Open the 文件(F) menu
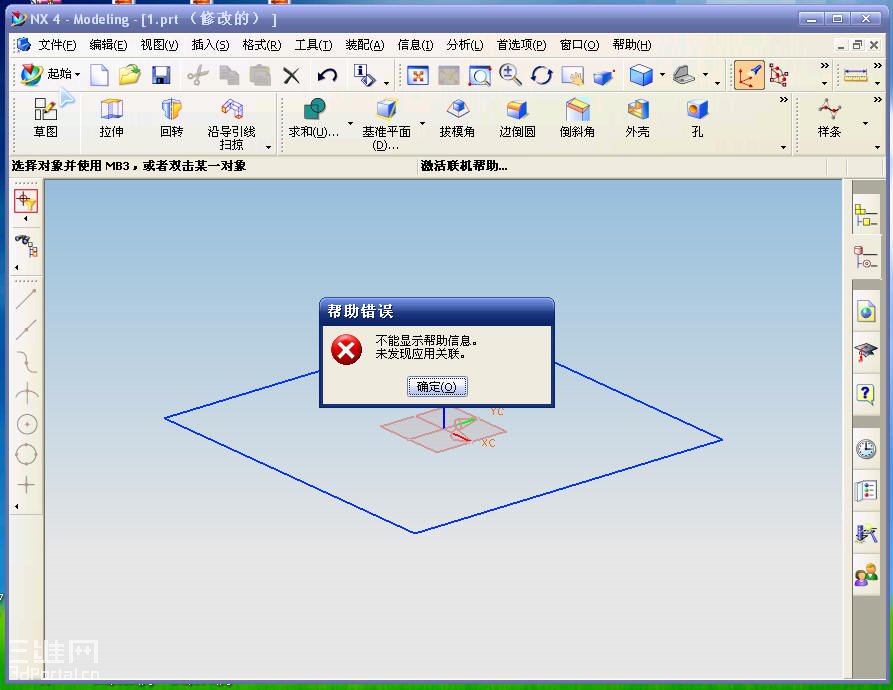Viewport: 893px width, 690px height. (x=57, y=45)
